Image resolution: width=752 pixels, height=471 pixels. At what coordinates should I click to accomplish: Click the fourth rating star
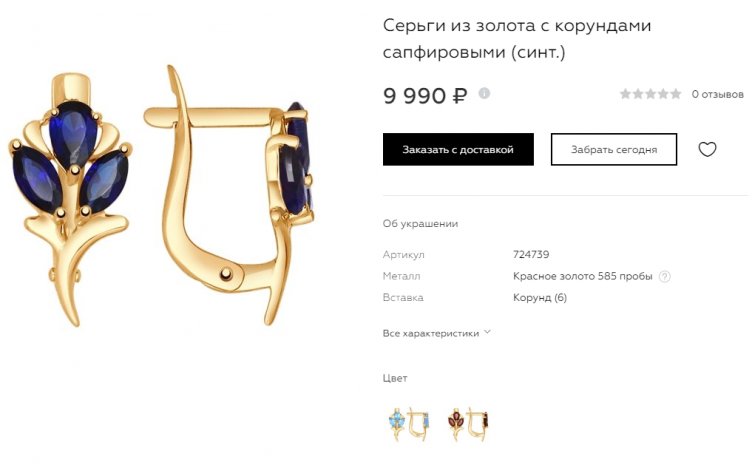(x=663, y=94)
